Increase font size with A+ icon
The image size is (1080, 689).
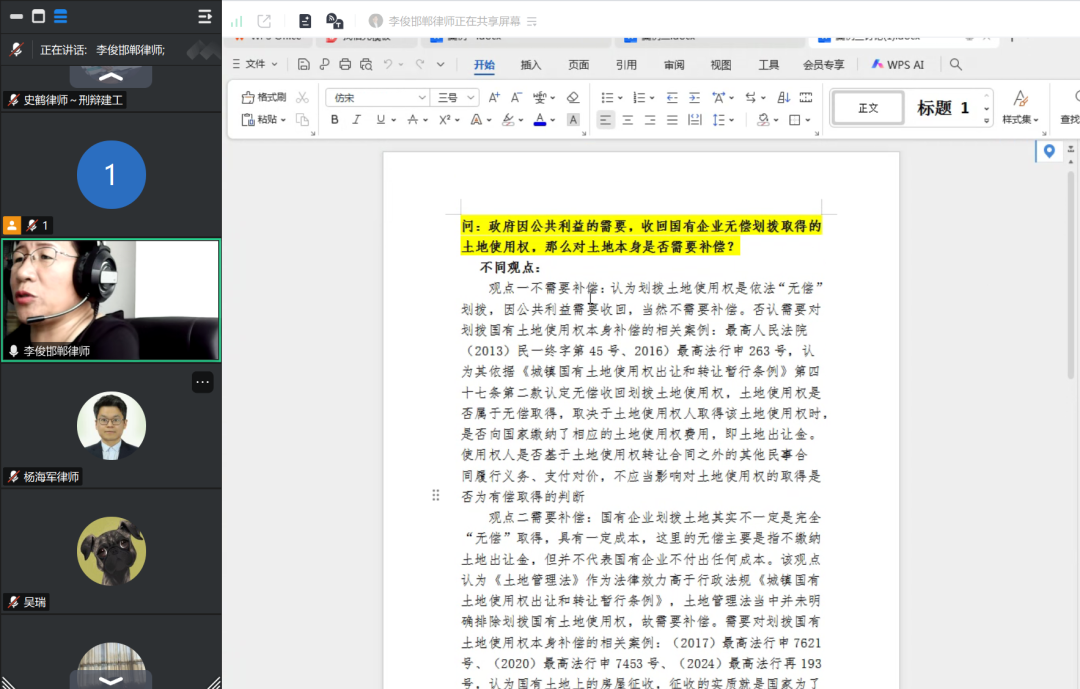coord(494,97)
